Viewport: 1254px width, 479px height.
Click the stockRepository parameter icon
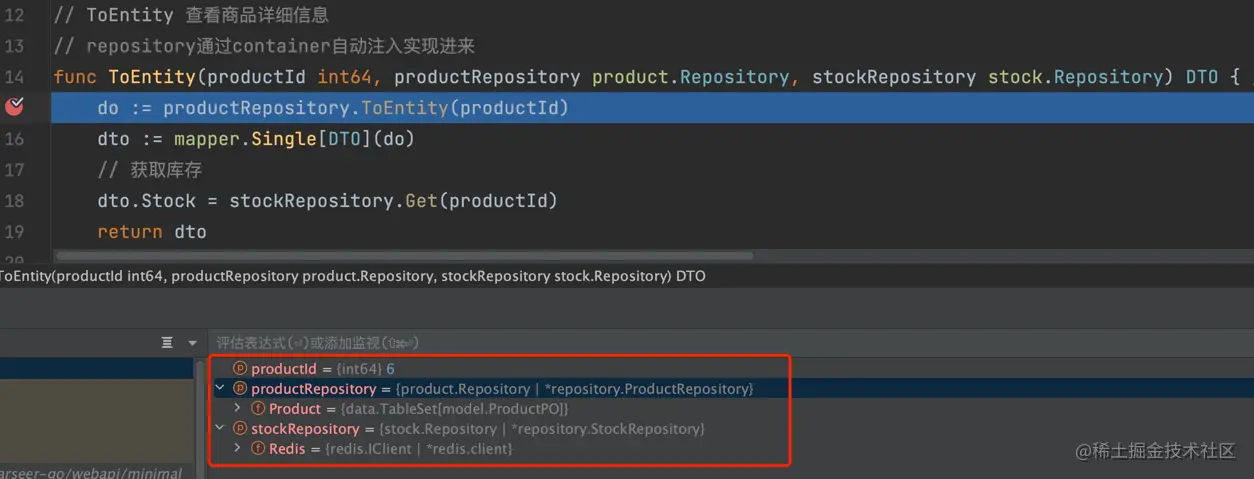click(240, 429)
